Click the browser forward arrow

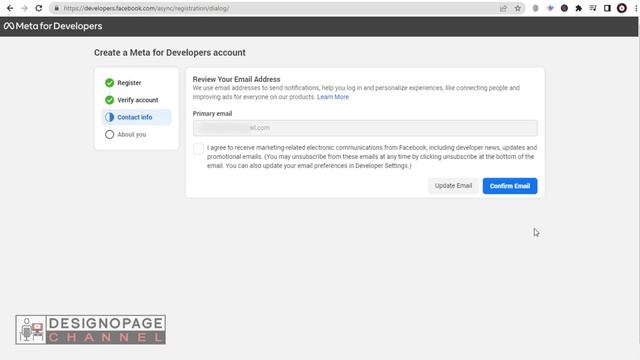pos(24,8)
